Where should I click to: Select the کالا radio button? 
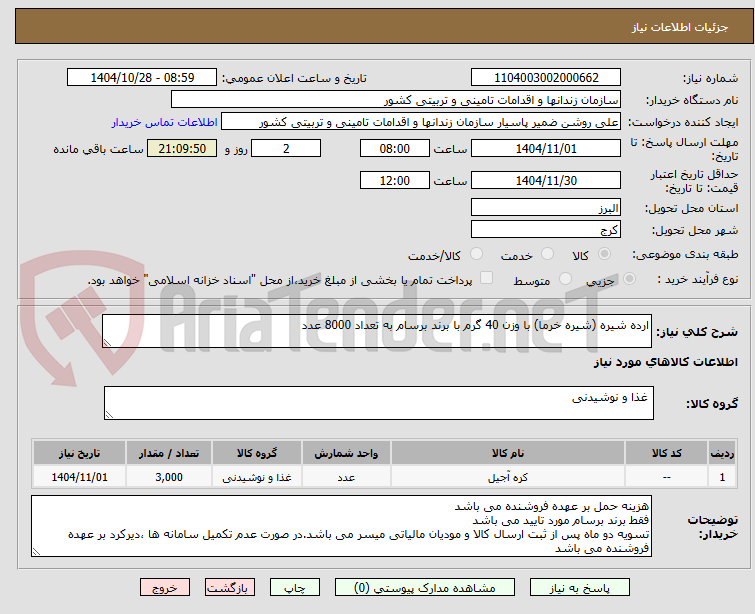tap(604, 254)
